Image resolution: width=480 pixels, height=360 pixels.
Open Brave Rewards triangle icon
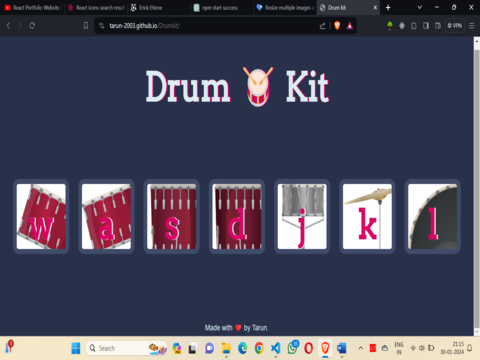pyautogui.click(x=350, y=26)
